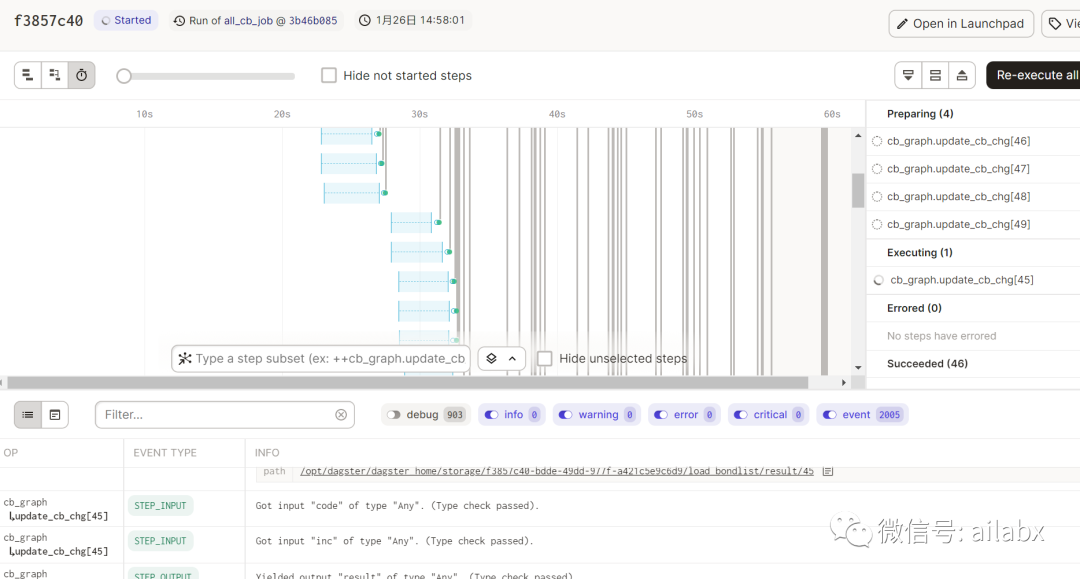Click the top panel layout icon

click(x=962, y=75)
